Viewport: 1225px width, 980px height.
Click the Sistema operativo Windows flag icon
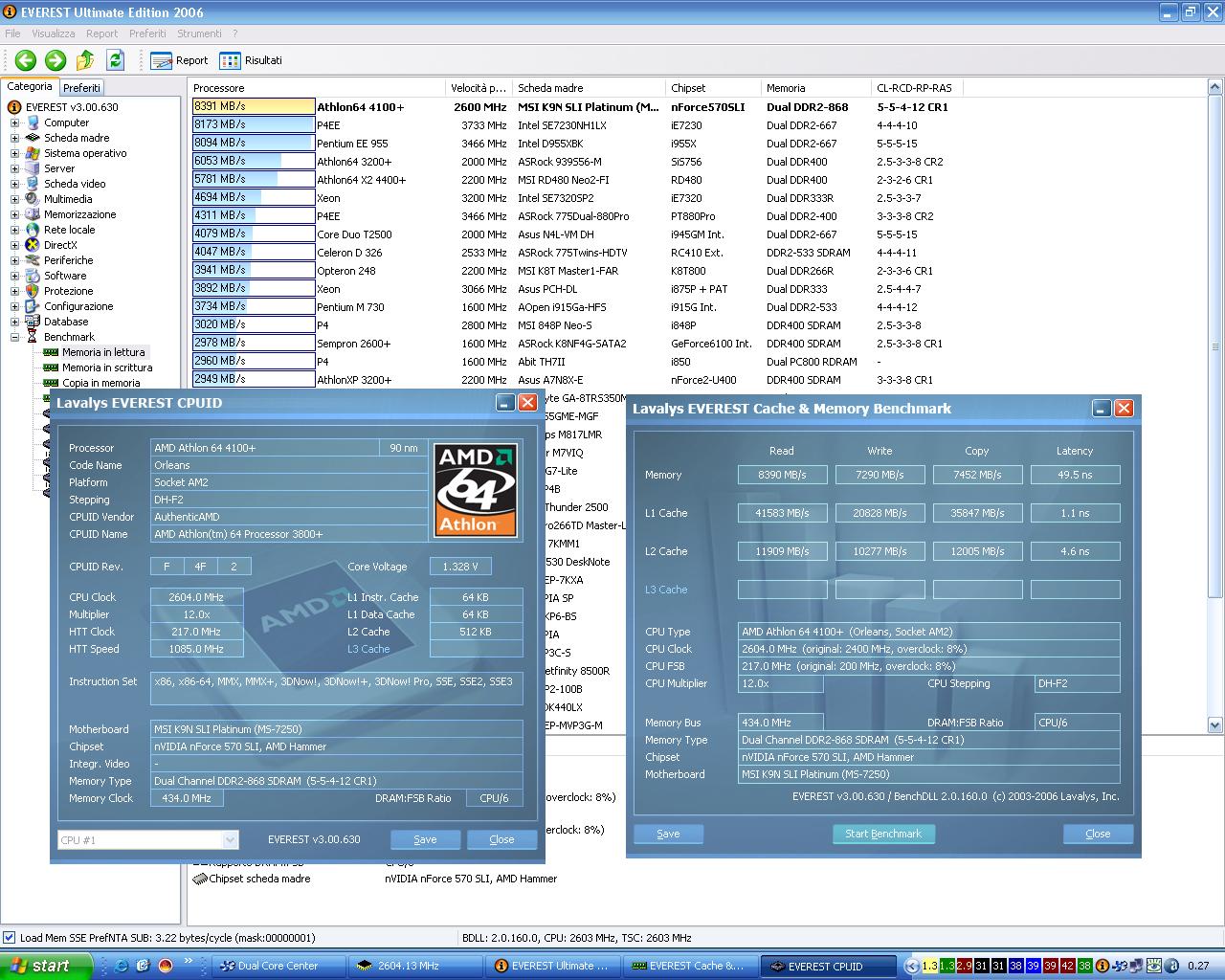point(33,153)
